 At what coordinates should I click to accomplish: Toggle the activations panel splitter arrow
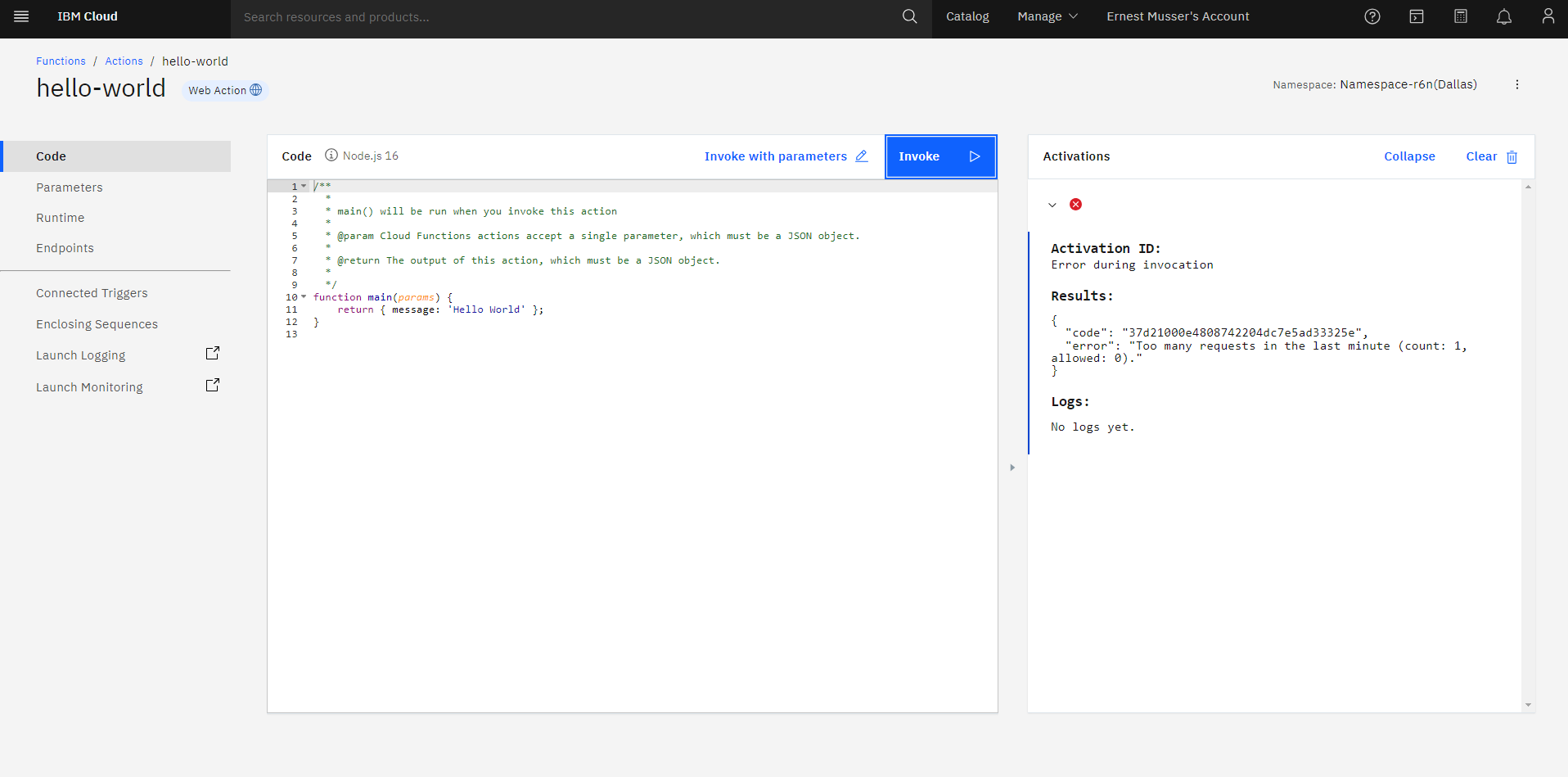pyautogui.click(x=1012, y=468)
